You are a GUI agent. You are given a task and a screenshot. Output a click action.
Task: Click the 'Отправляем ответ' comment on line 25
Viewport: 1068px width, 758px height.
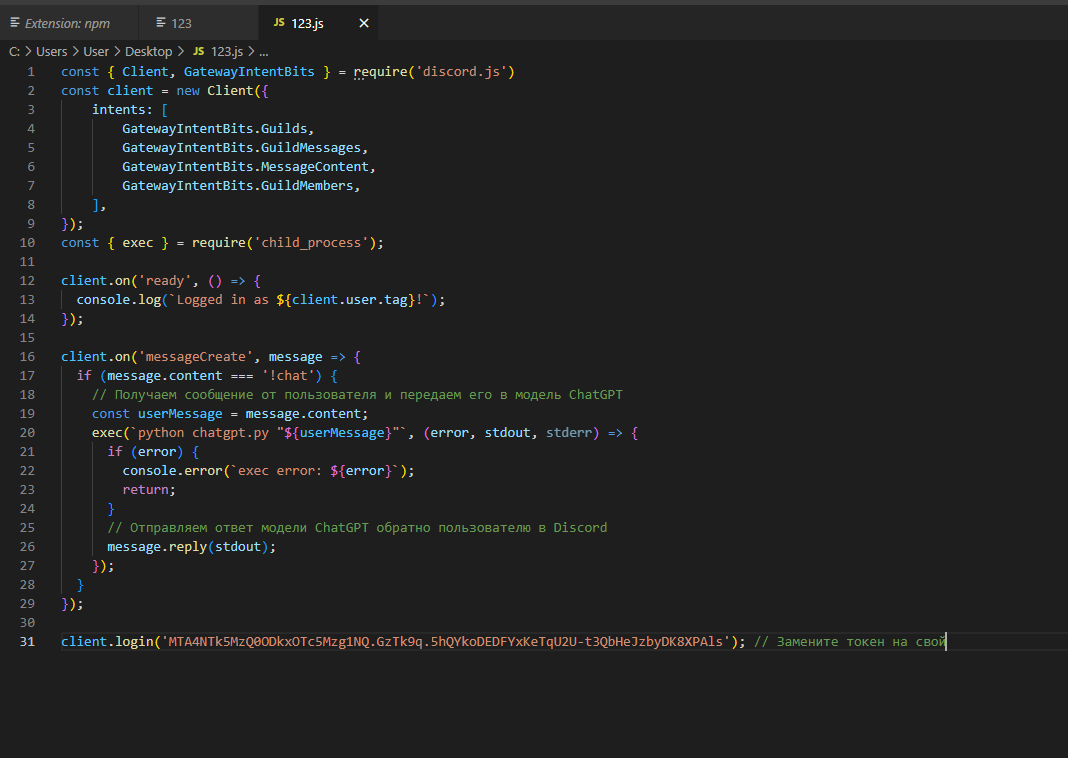357,528
